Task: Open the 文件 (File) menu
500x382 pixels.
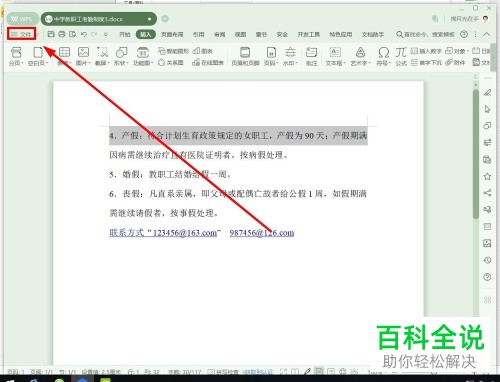Action: click(x=21, y=34)
